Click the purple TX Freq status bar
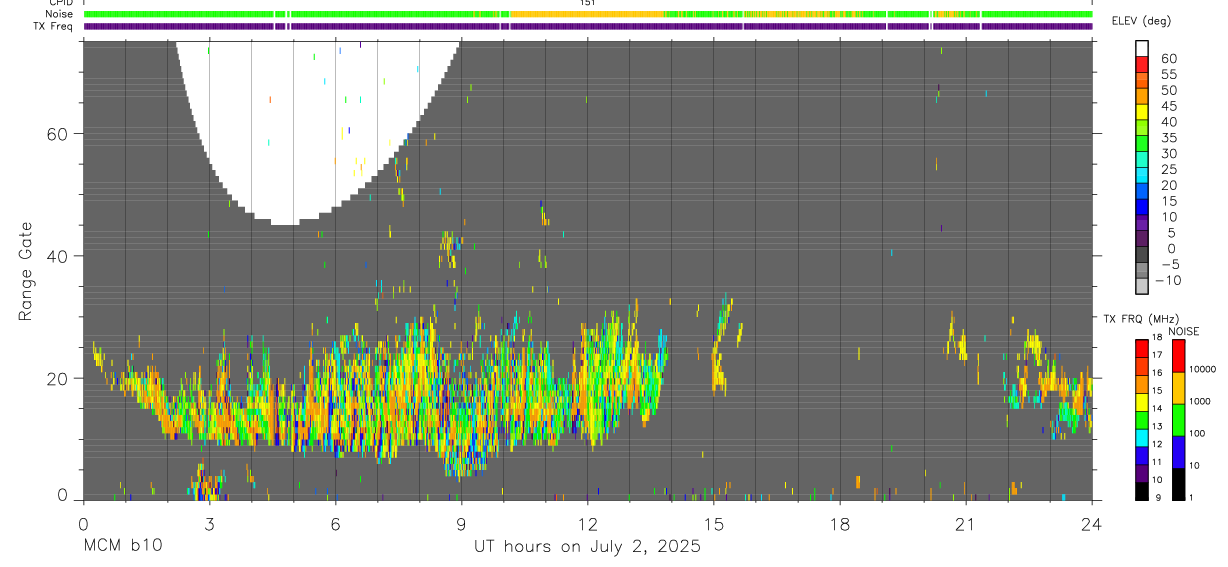The image size is (1228, 567). click(588, 26)
